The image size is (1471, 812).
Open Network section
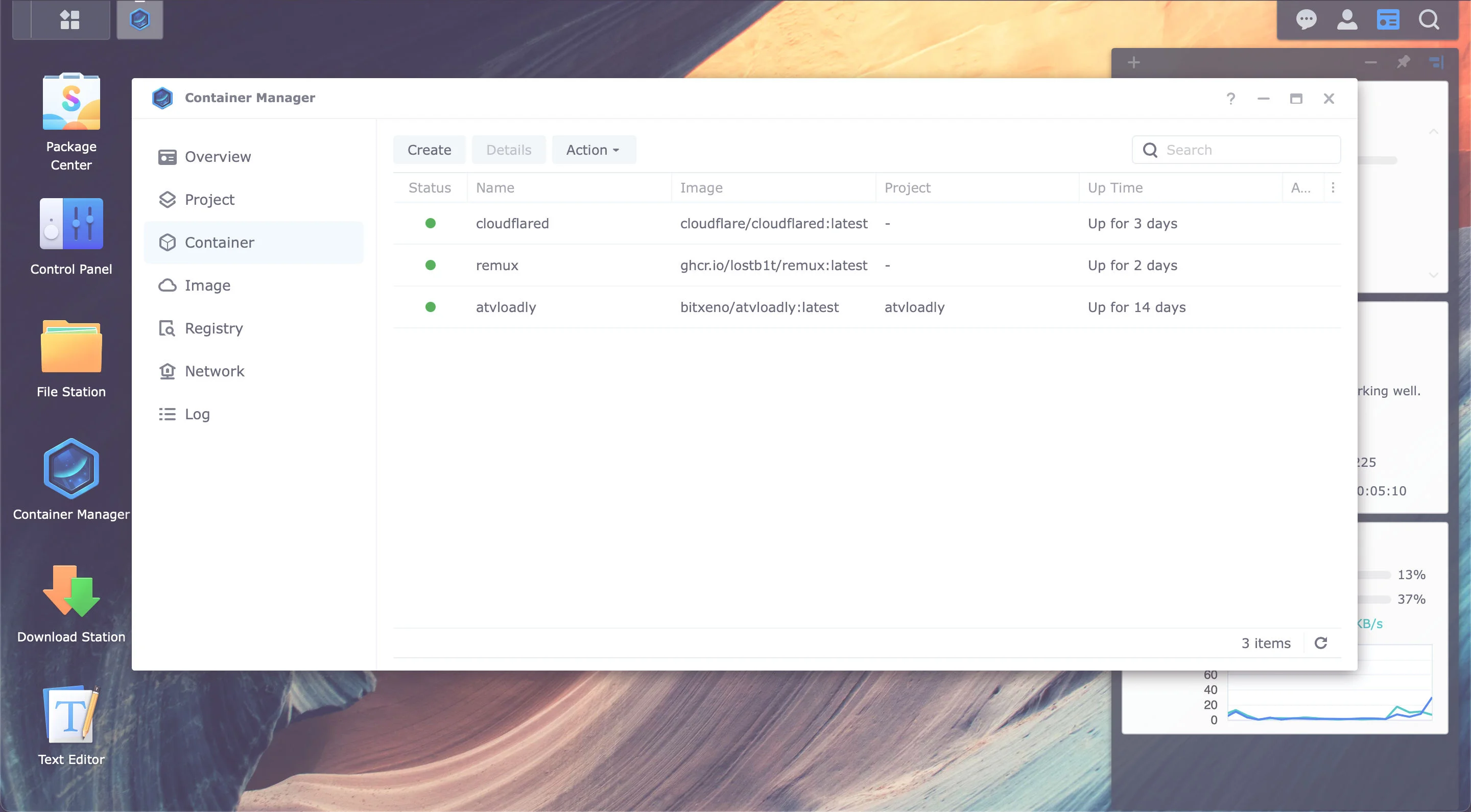click(253, 371)
